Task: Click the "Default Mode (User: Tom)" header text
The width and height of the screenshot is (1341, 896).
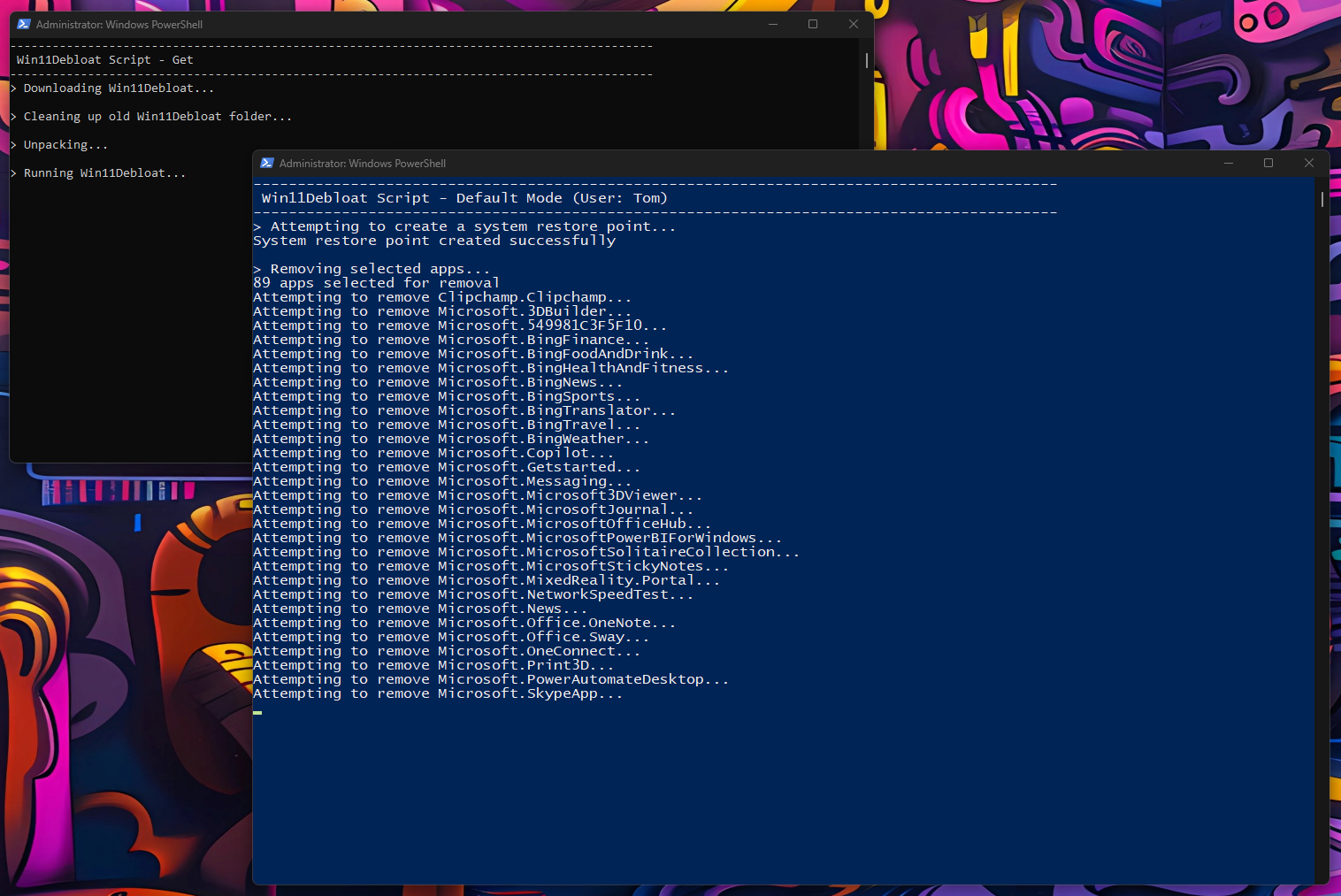Action: click(561, 198)
